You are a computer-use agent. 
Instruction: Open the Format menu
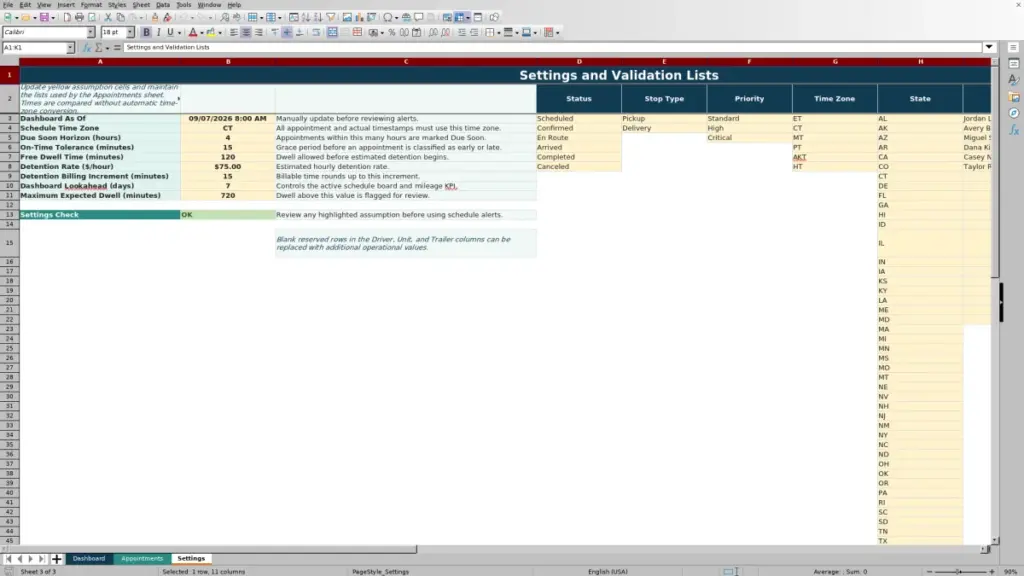[91, 5]
